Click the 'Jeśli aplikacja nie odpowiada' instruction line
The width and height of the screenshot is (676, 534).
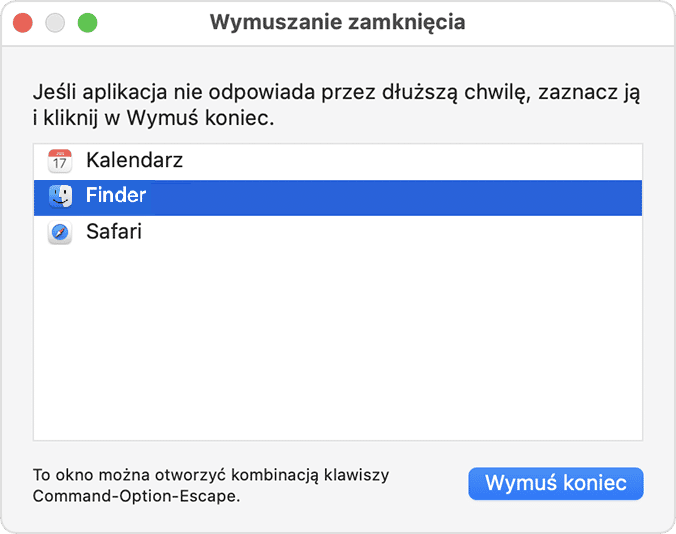(337, 94)
